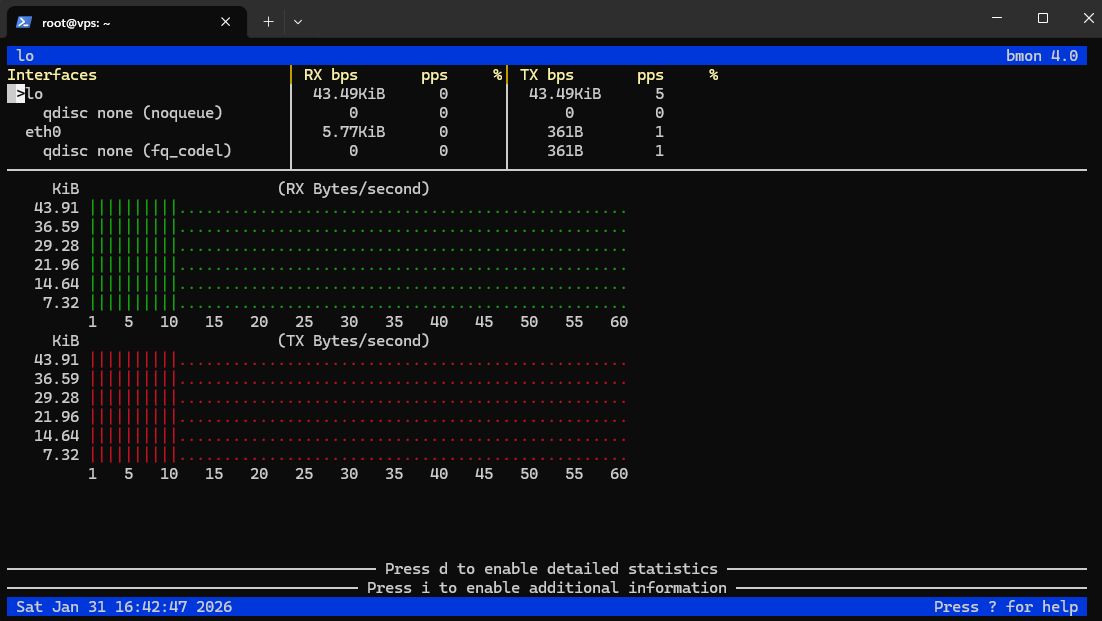The height and width of the screenshot is (621, 1102).
Task: Click the PowerShell icon in the tab
Action: coord(24,21)
